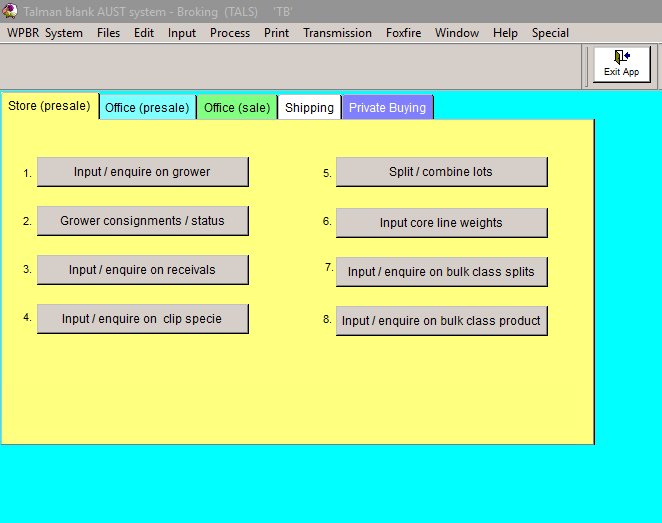
Task: Select the Shipping tab
Action: 309,108
